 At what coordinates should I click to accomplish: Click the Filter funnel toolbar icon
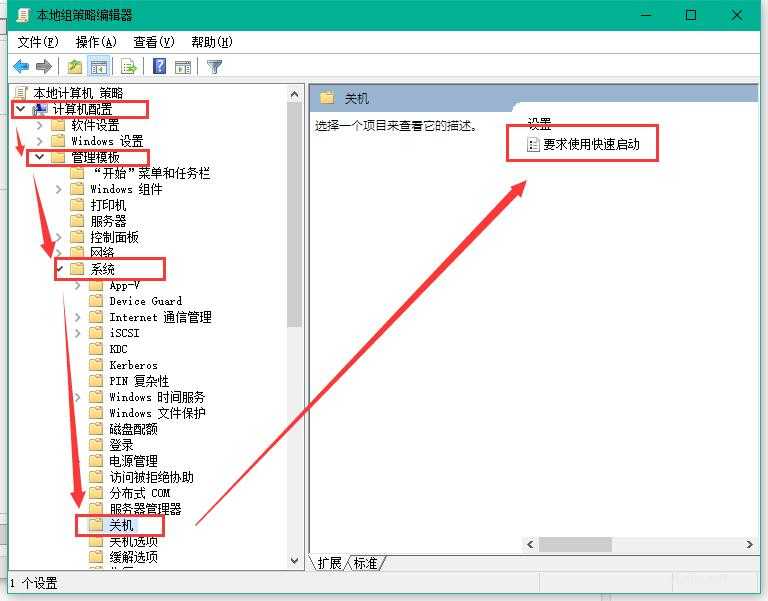(215, 66)
